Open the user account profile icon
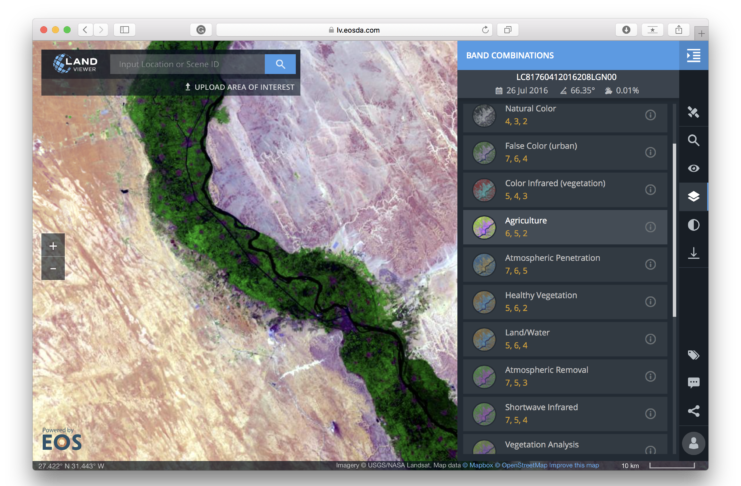The width and height of the screenshot is (741, 486). pos(693,442)
